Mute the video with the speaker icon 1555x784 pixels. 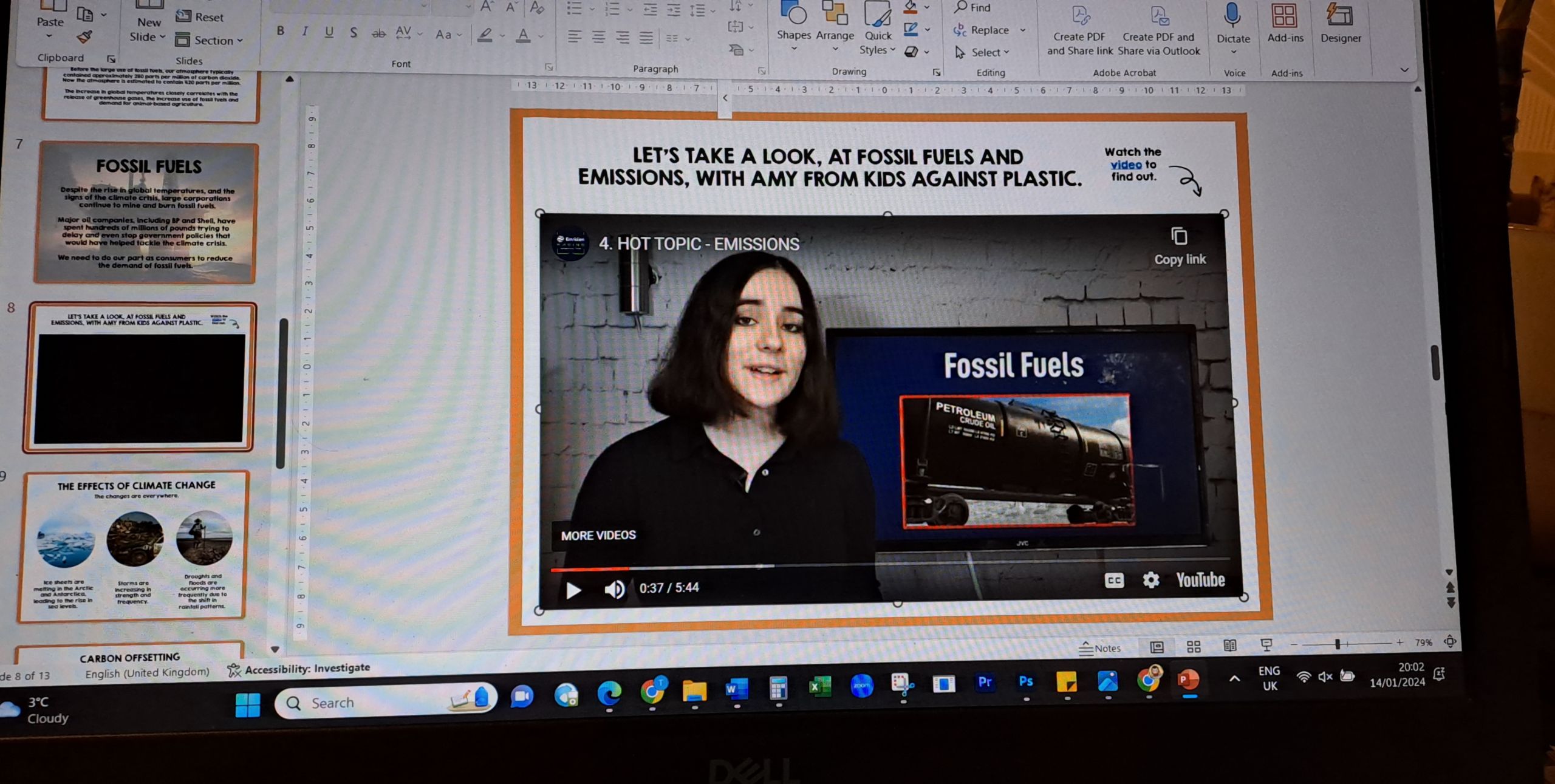(614, 589)
